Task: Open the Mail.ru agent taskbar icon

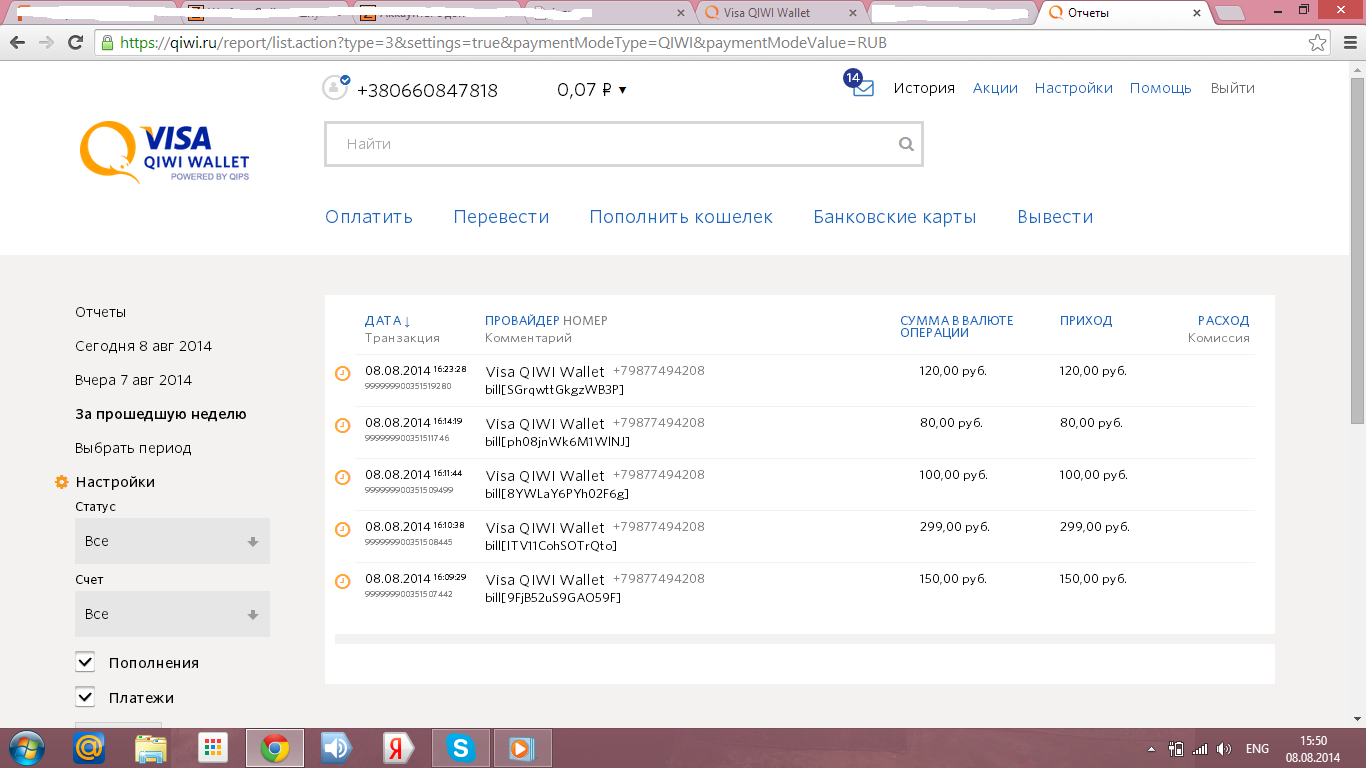Action: (x=89, y=748)
